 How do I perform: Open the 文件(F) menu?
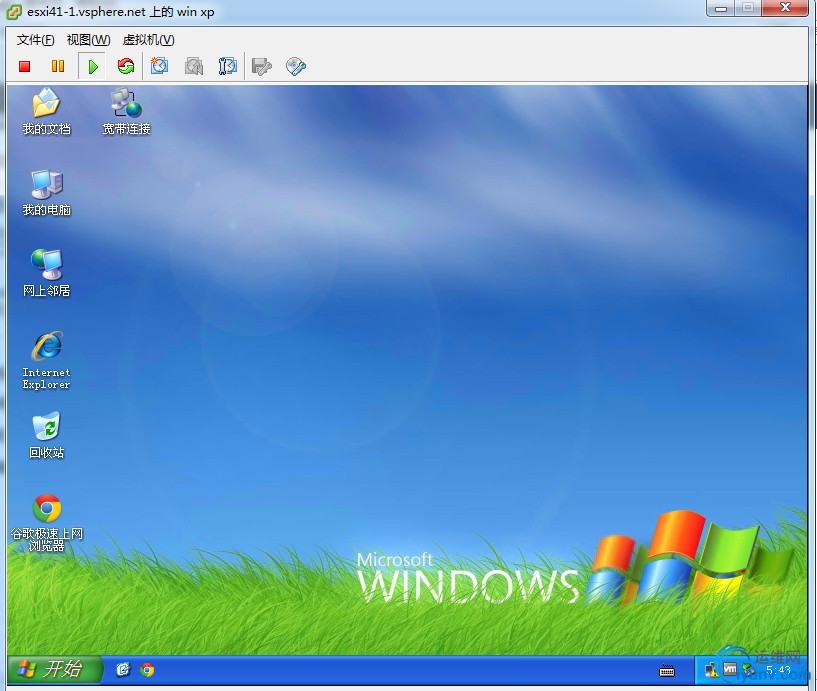point(35,40)
